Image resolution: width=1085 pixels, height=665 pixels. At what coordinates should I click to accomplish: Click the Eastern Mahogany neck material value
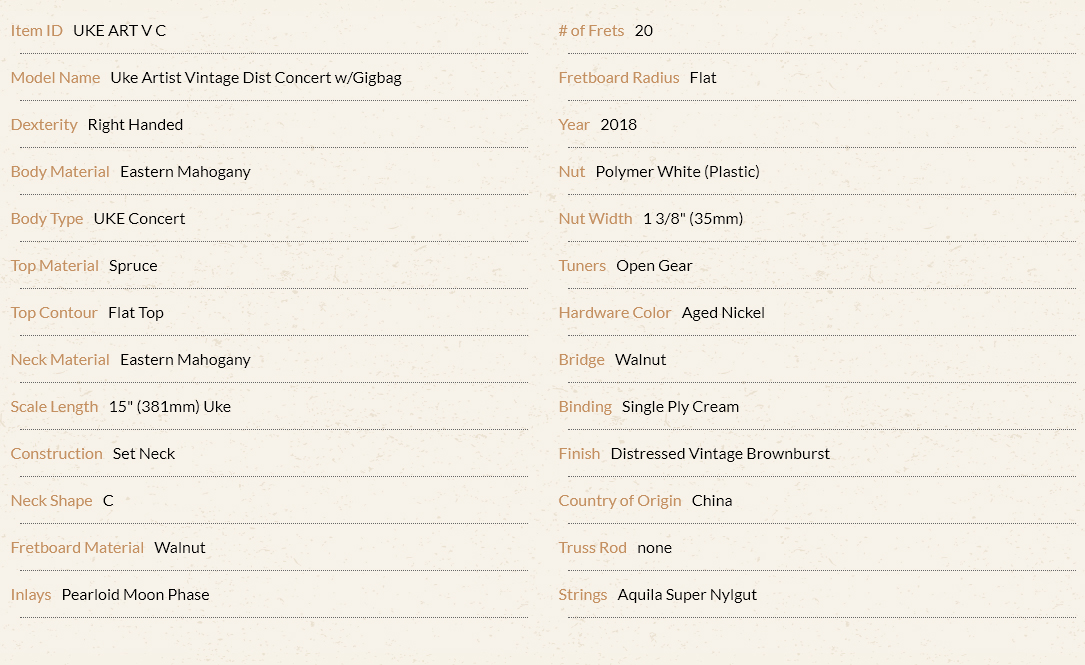pyautogui.click(x=185, y=361)
